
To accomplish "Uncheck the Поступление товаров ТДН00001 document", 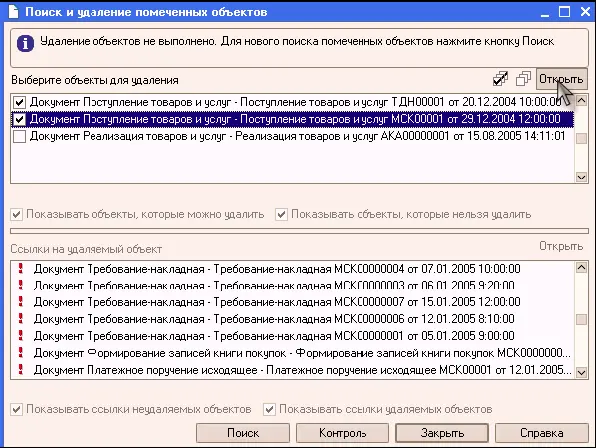I will [x=19, y=102].
